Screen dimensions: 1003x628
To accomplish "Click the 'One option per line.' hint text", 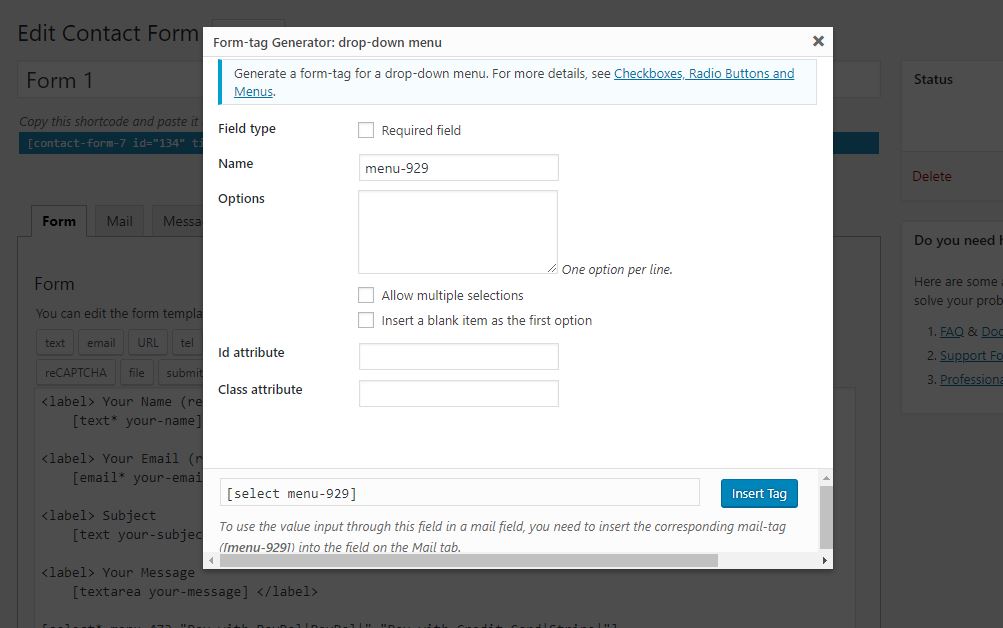I will click(617, 269).
